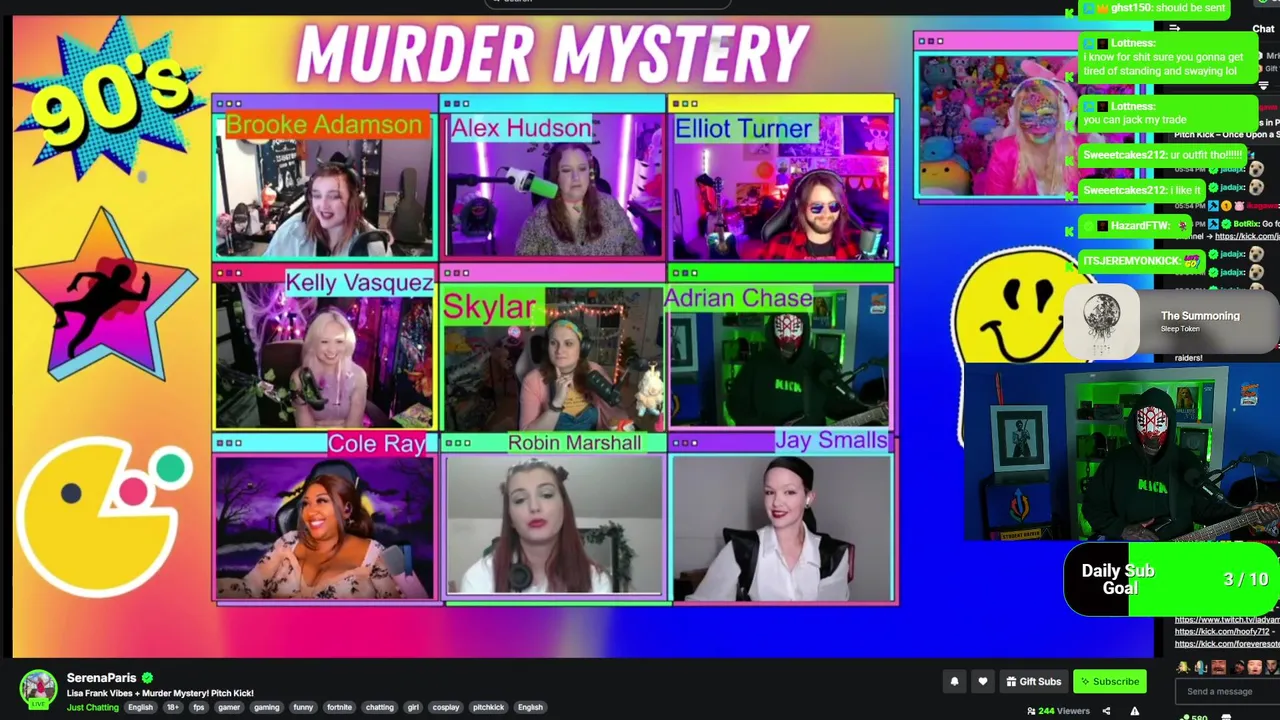Open the kick.com/hoofy712 link in chat
1280x720 pixels.
click(x=1222, y=632)
